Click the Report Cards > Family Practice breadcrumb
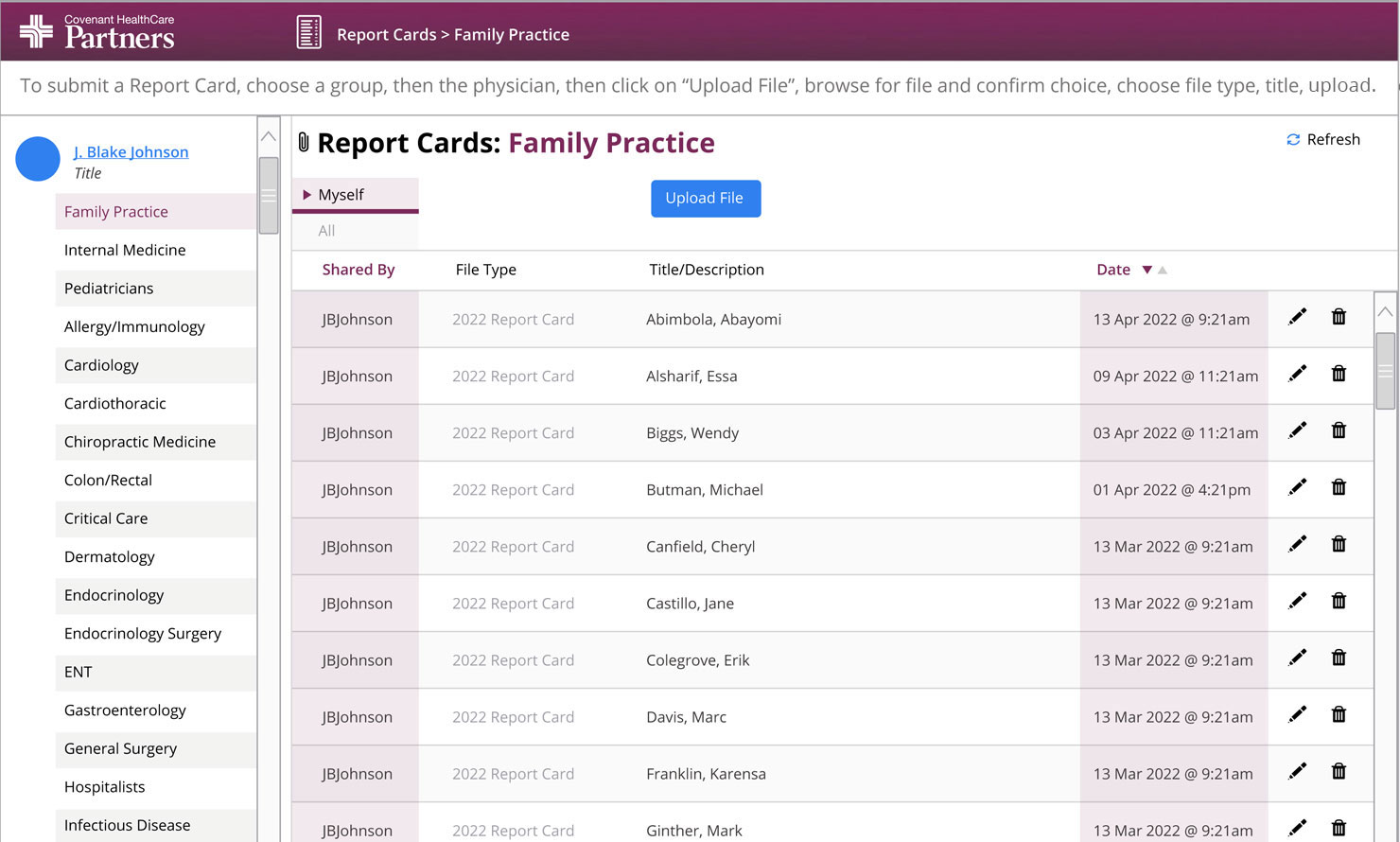 point(453,34)
